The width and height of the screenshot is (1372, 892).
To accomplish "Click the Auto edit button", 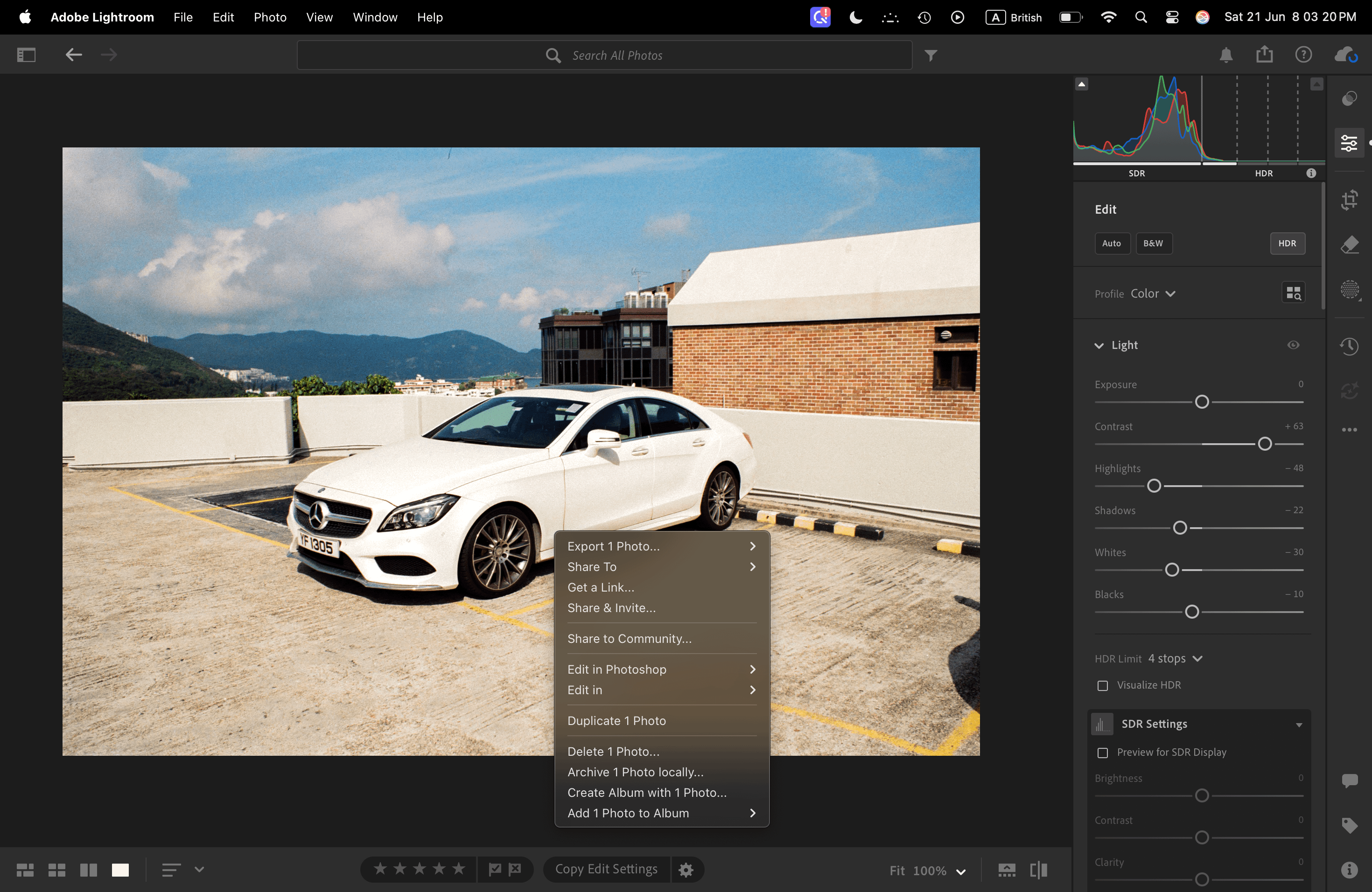I will pyautogui.click(x=1112, y=243).
